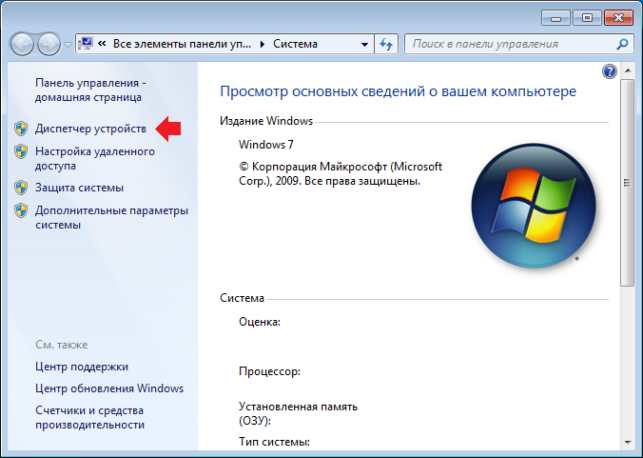Click the 'Процессор:' label
The width and height of the screenshot is (643, 458).
[269, 371]
